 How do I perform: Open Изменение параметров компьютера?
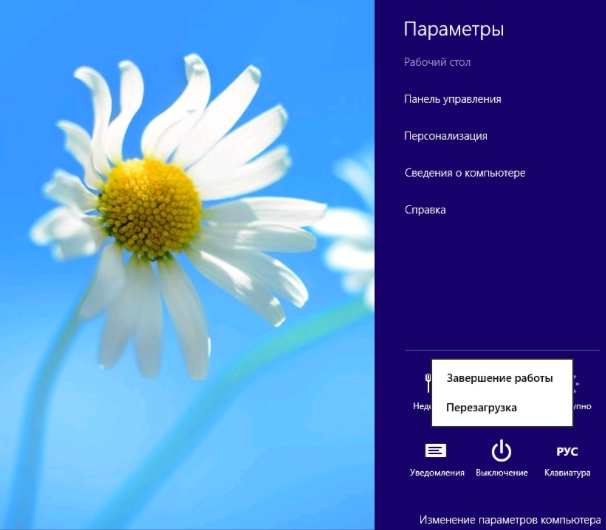[x=508, y=519]
